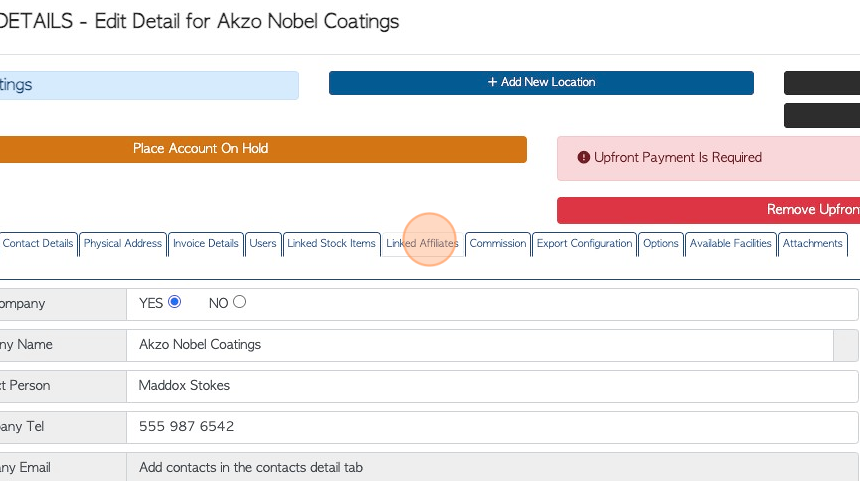This screenshot has width=860, height=481.
Task: Select the Users tab
Action: [x=263, y=244]
